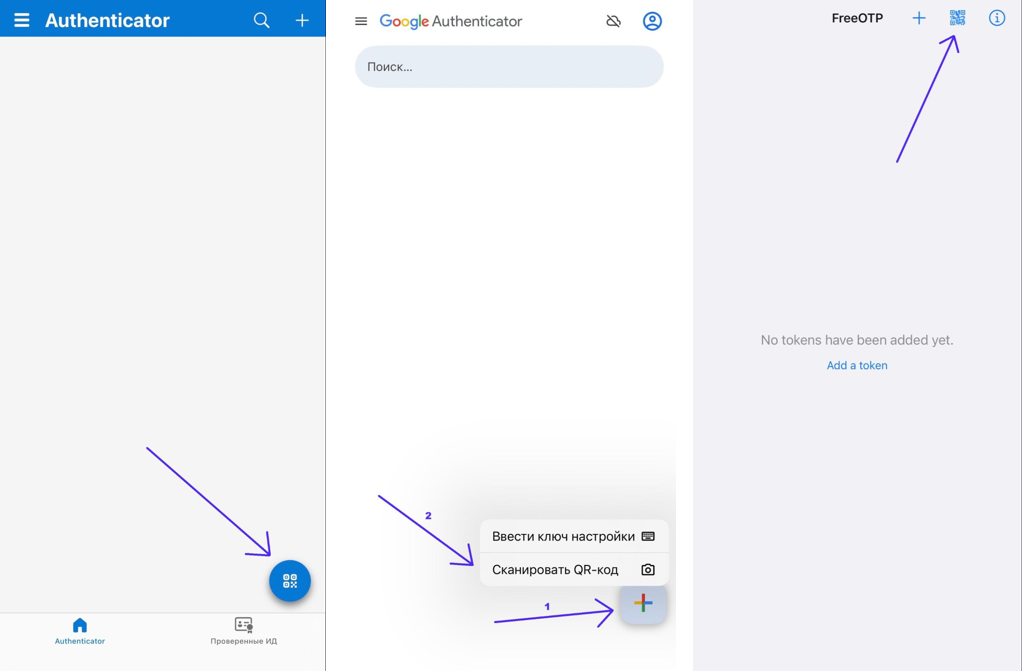Select the FreeOTP title text
Screen dimensions: 1022x671
click(x=857, y=18)
